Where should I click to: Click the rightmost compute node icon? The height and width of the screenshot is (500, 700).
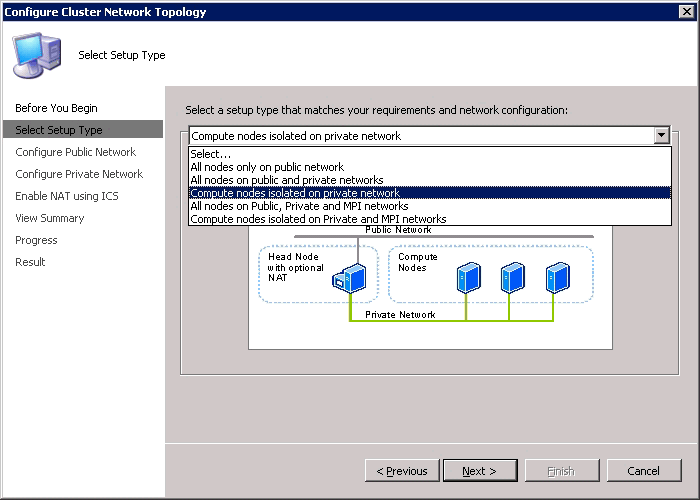pos(557,277)
